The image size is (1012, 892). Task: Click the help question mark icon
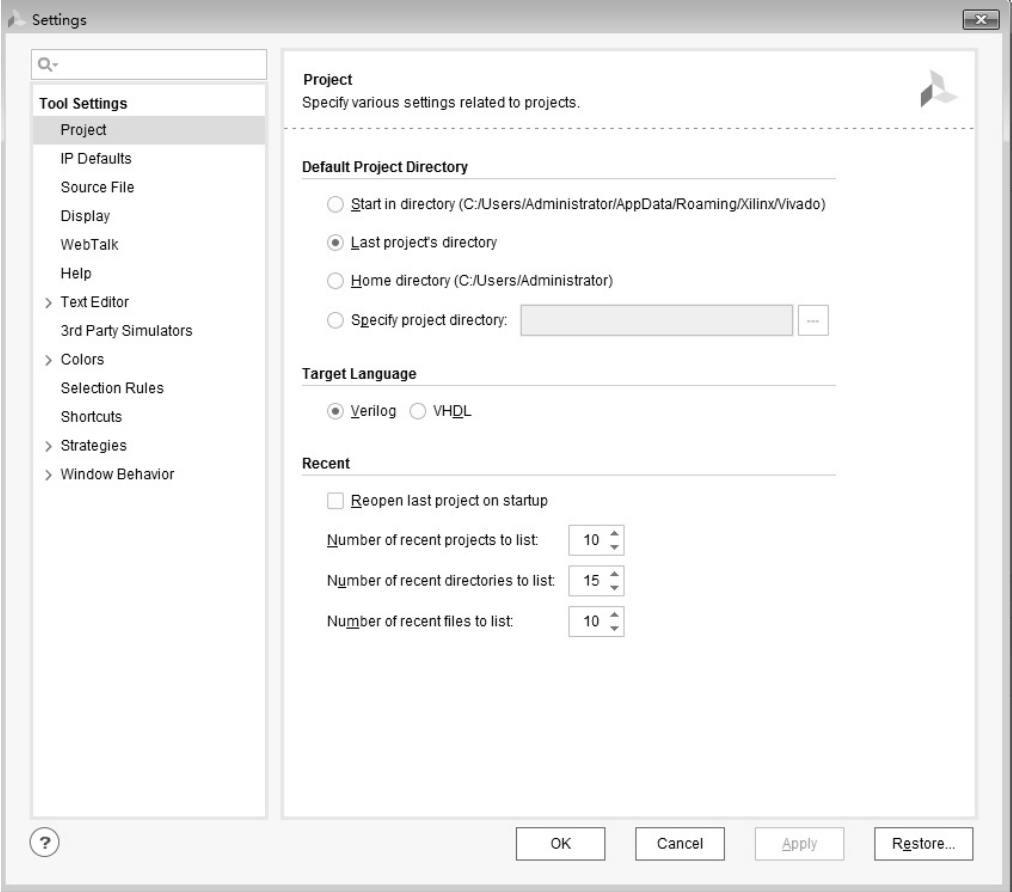tap(44, 843)
